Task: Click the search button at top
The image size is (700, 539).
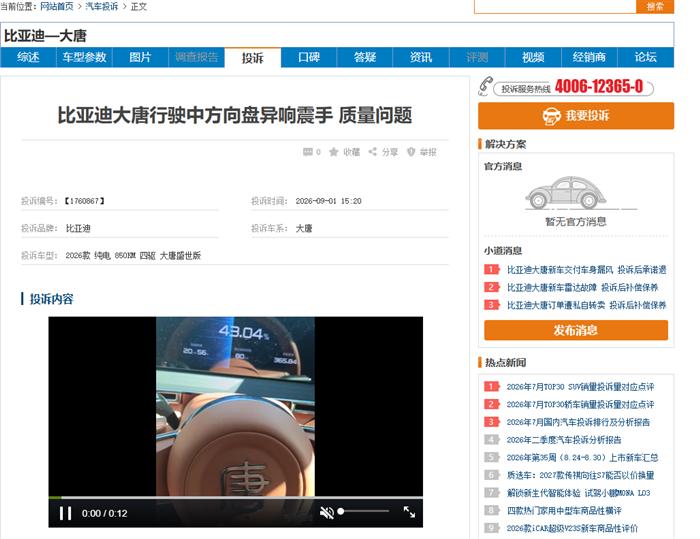Action: [x=655, y=6]
